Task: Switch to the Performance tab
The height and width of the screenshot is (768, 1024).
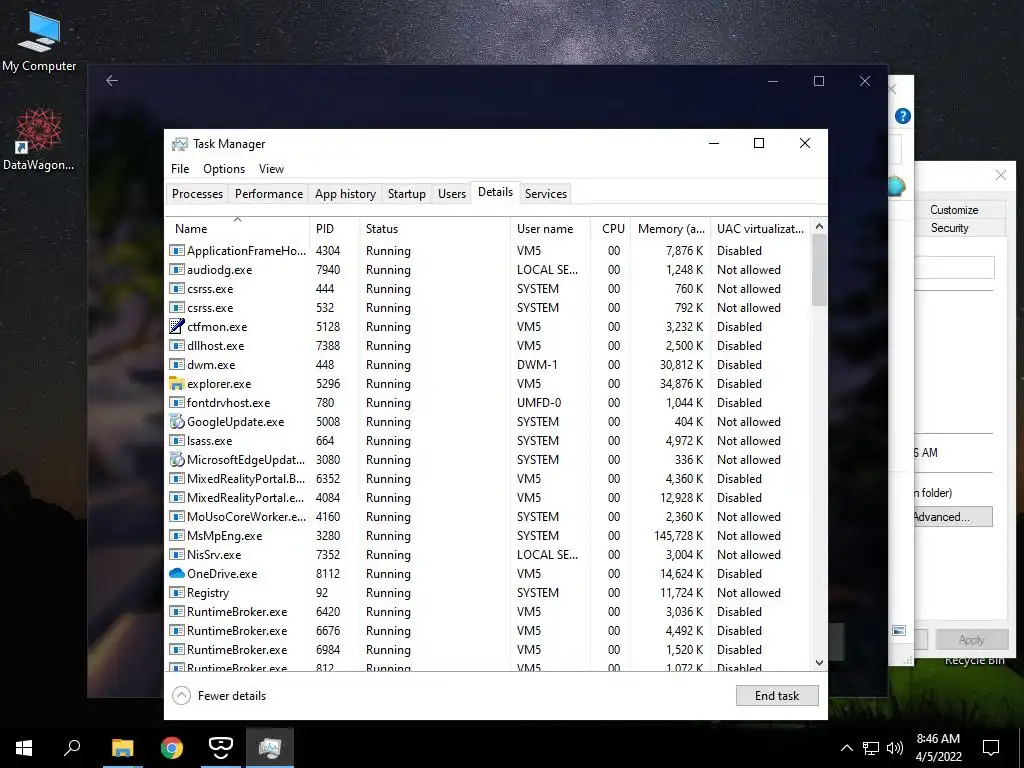Action: point(269,193)
